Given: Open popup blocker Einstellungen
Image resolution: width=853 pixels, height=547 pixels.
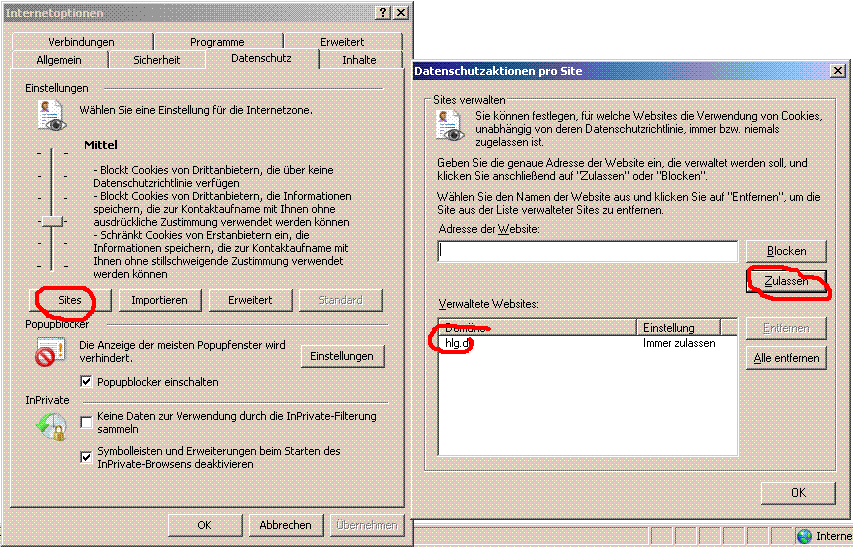Looking at the screenshot, I should (341, 356).
